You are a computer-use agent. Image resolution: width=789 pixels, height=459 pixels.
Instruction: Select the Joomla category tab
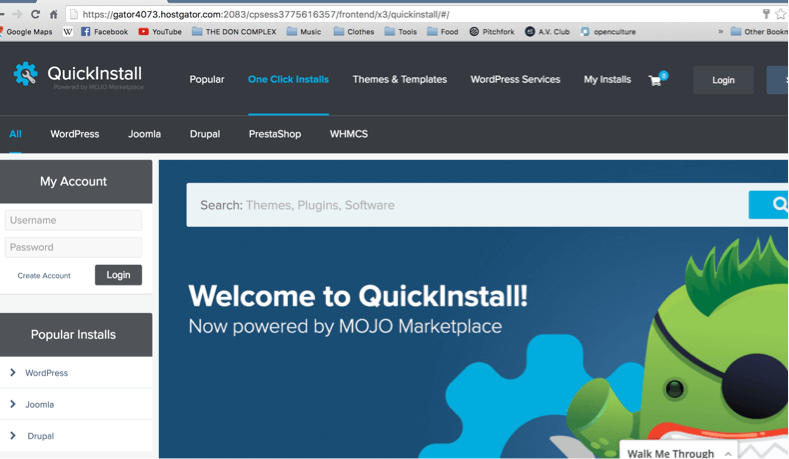(x=144, y=134)
